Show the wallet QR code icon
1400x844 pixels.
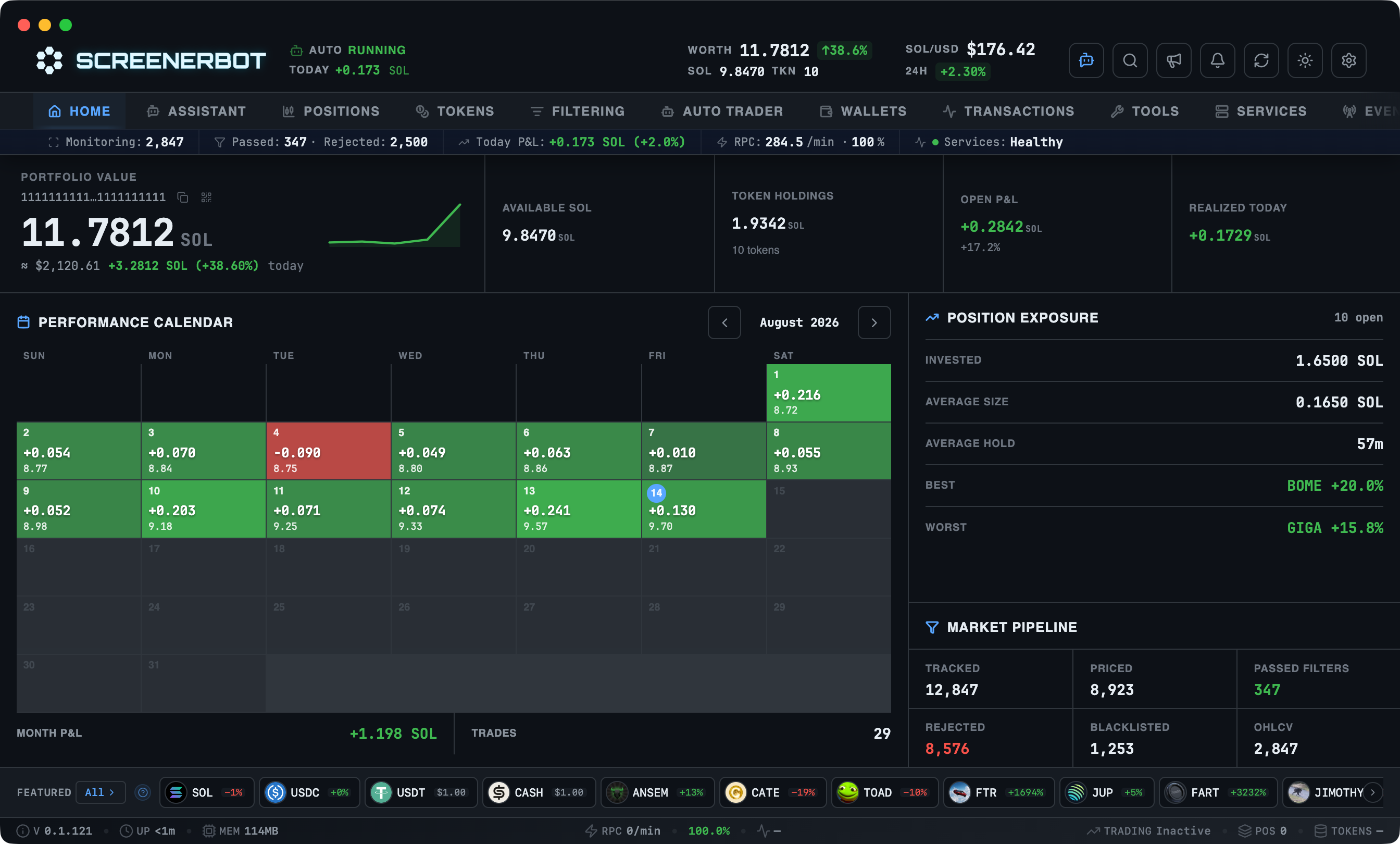206,197
